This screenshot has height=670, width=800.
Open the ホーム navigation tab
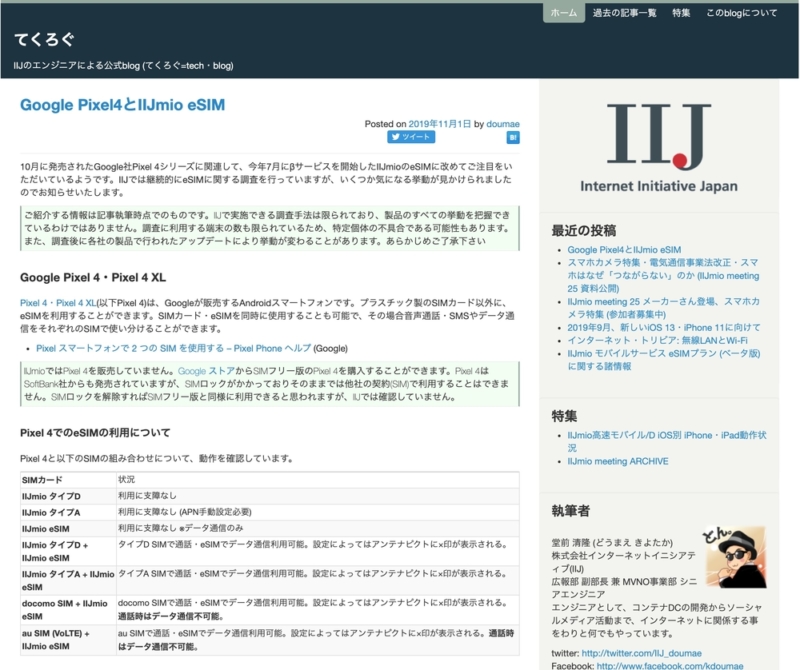[563, 13]
